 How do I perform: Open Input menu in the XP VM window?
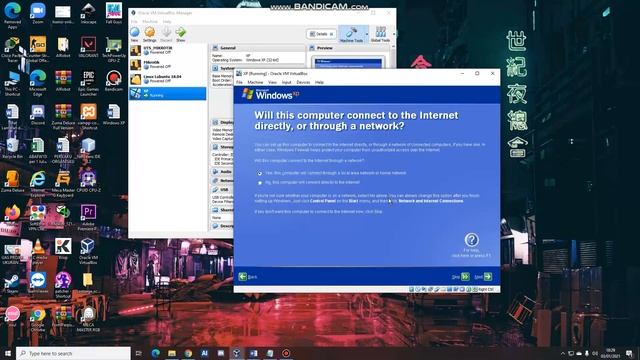point(287,82)
